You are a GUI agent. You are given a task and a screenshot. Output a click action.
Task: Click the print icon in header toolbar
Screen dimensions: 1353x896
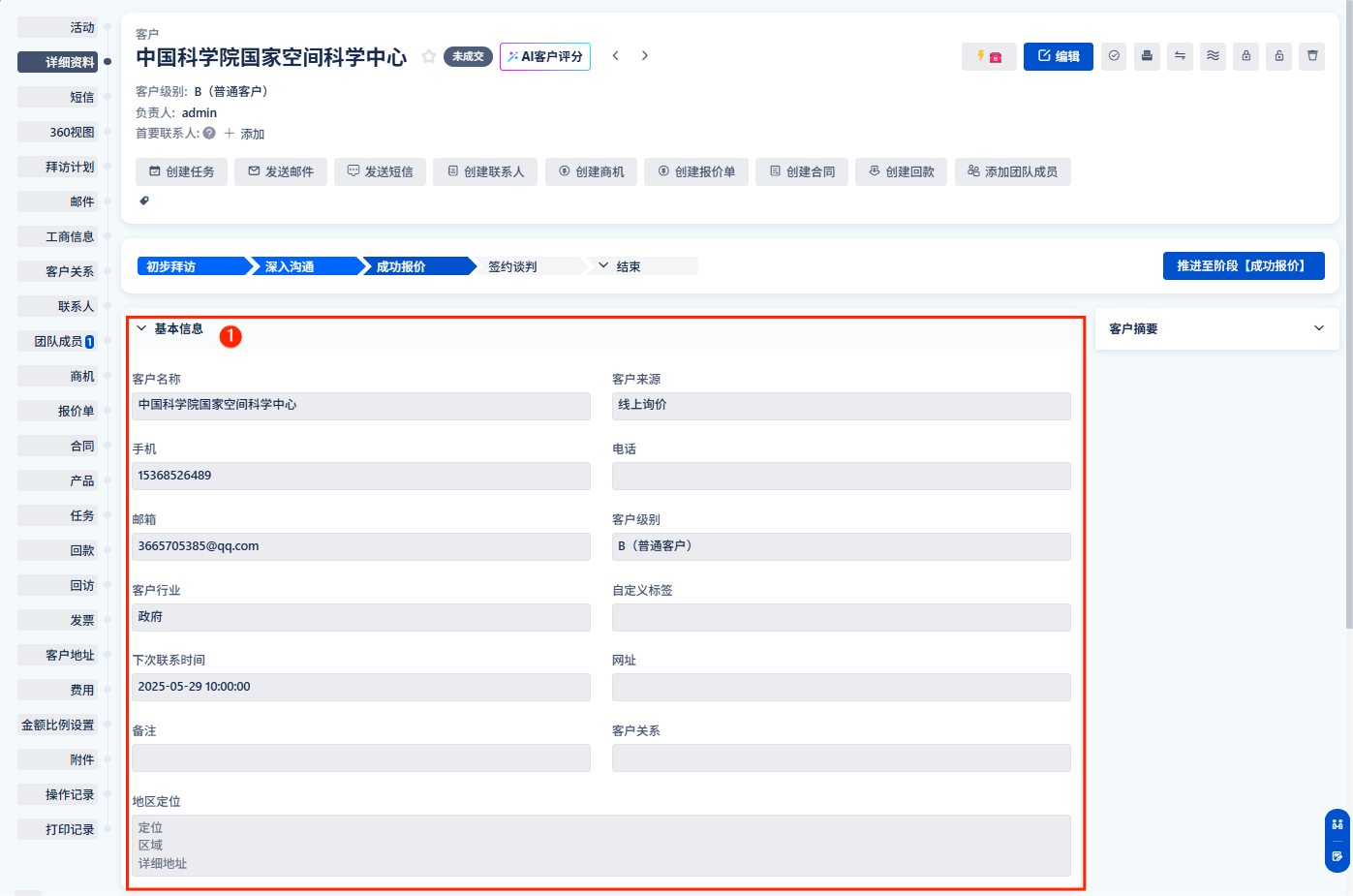tap(1147, 56)
